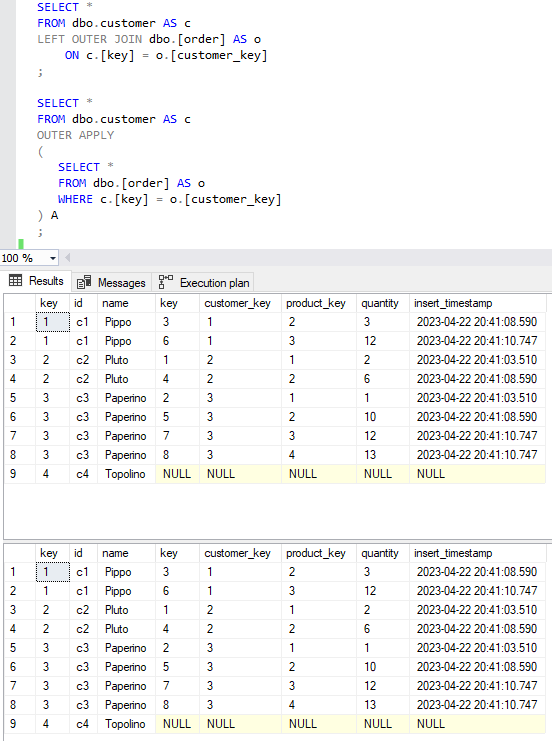Click the Topolino cell in first grid

pyautogui.click(x=126, y=474)
